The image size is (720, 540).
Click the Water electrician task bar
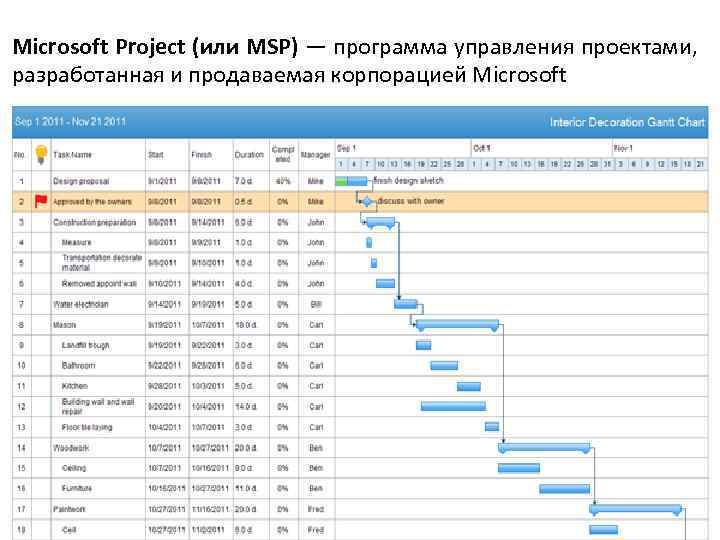406,304
